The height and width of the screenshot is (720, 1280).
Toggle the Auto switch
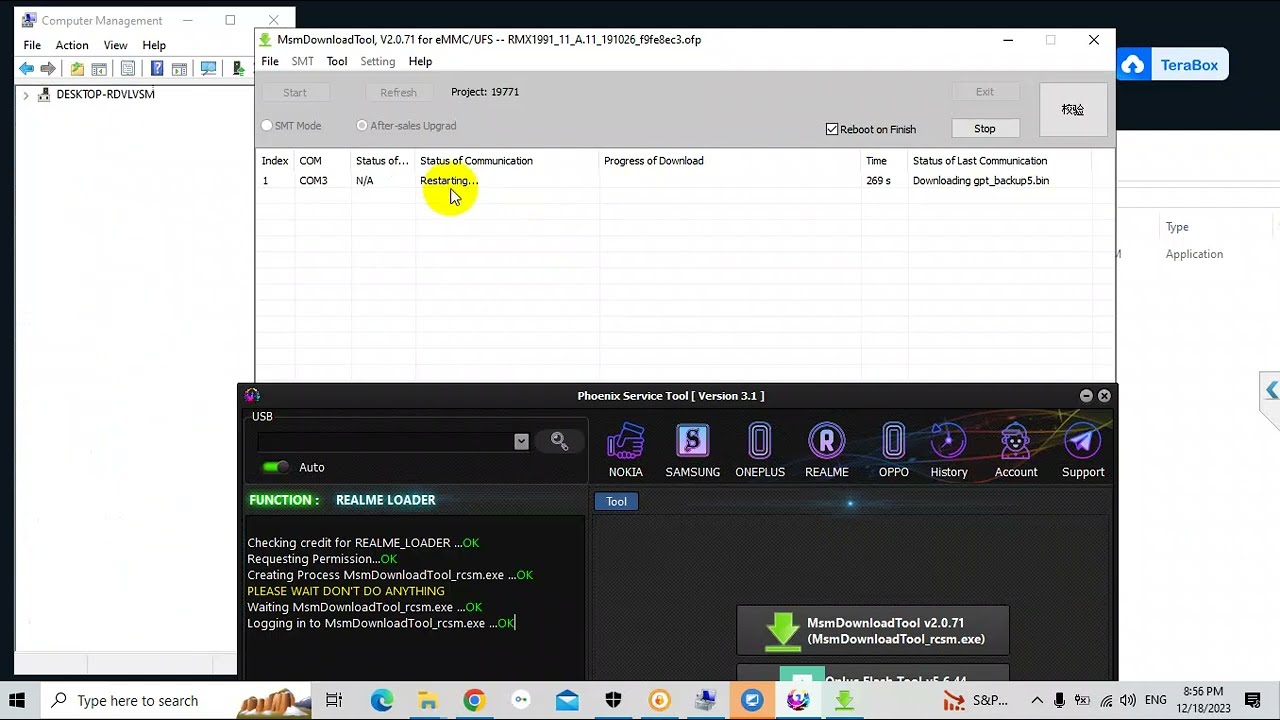pos(275,467)
